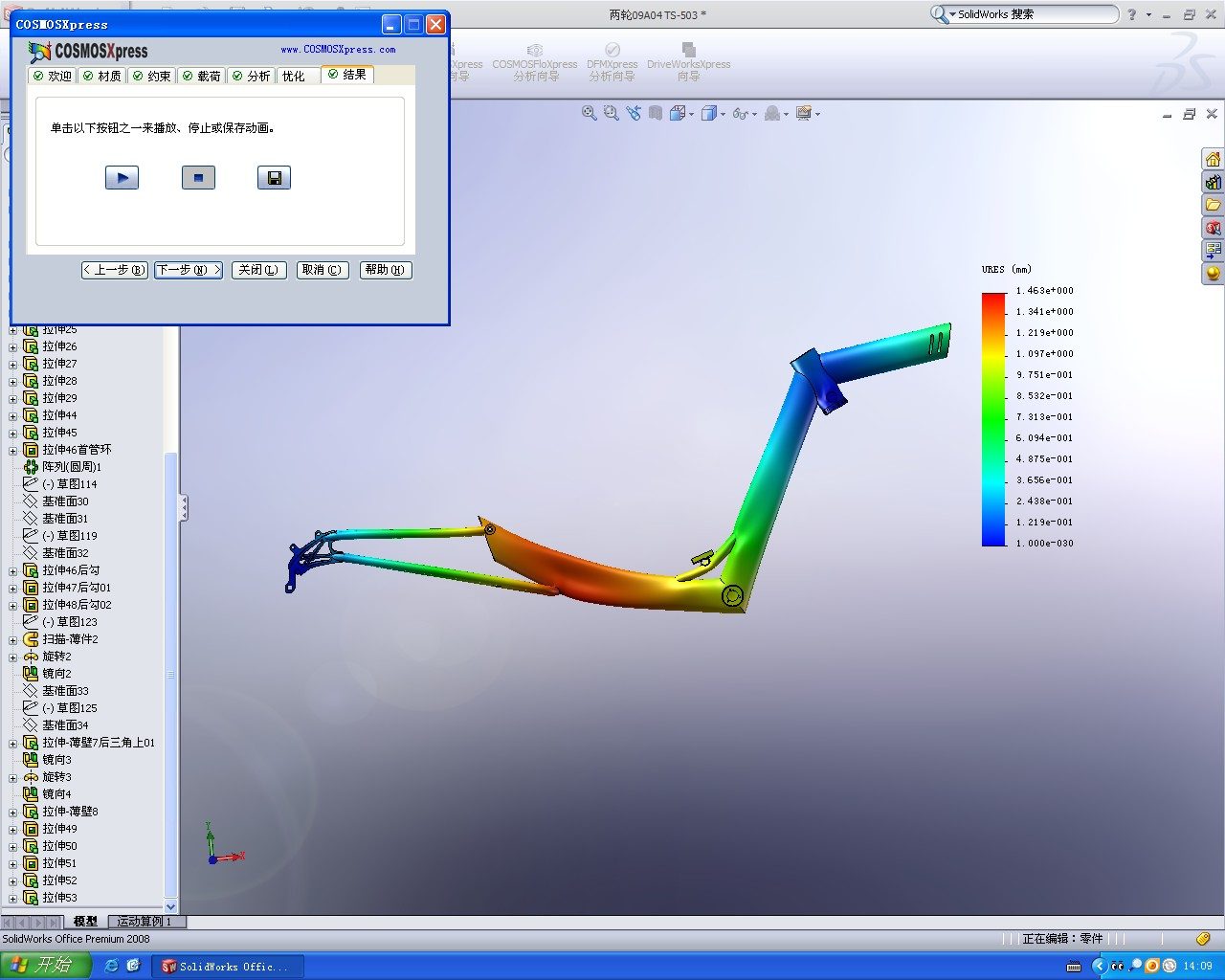This screenshot has height=980, width=1225.
Task: Expand the 拉伸-薄壁7后三角上01 tree node
Action: point(13,743)
